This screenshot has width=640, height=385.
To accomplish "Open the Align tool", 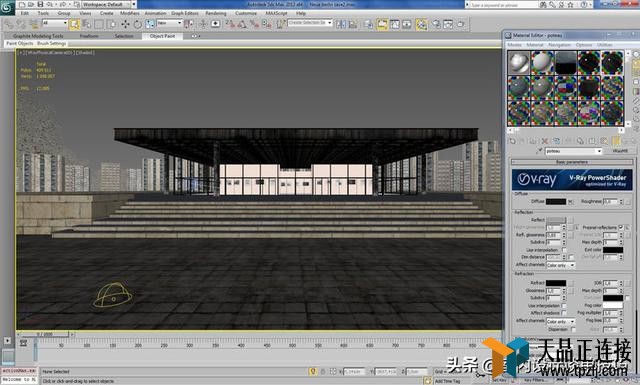I will pos(353,24).
